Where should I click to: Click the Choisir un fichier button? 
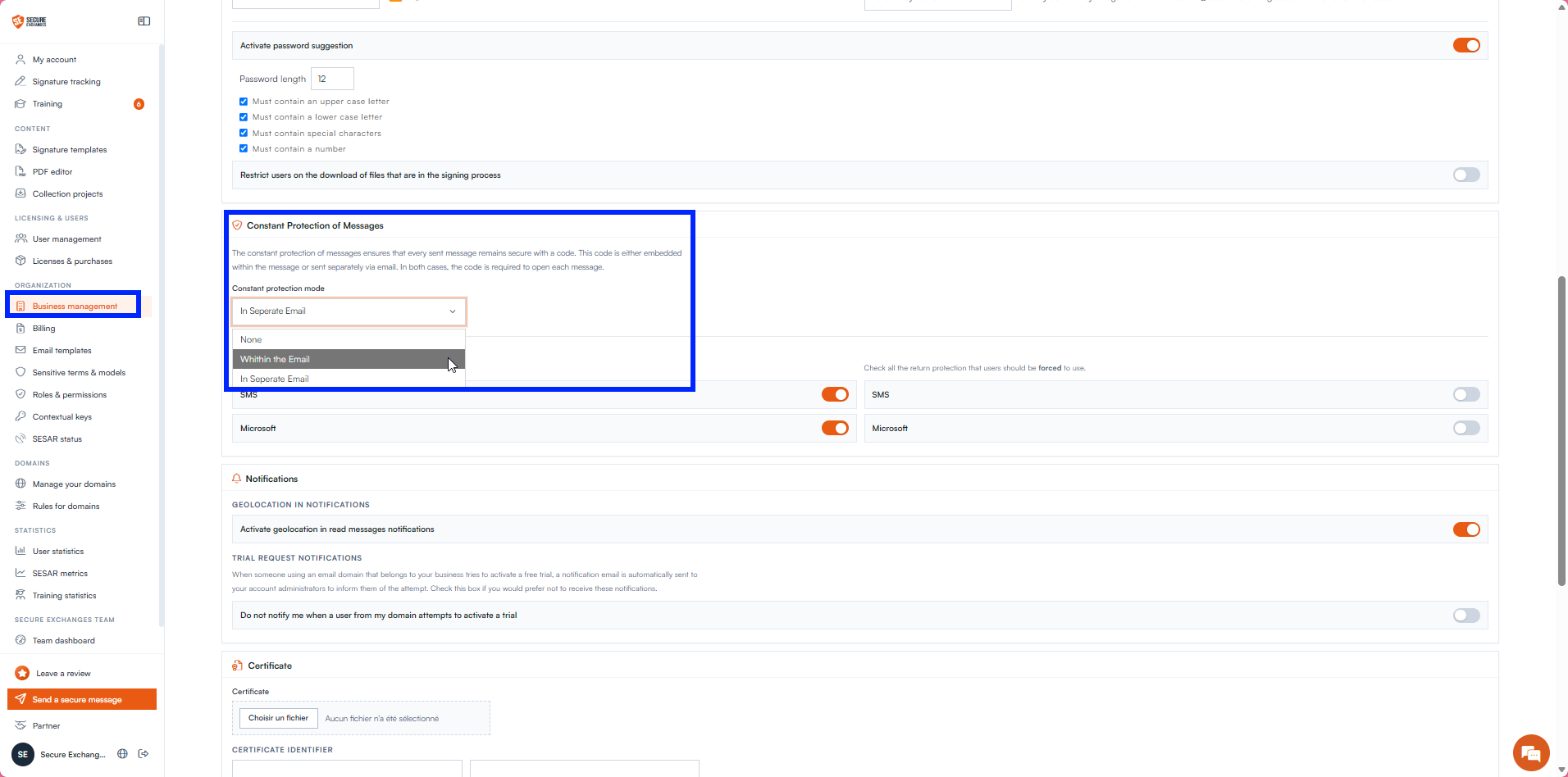point(279,718)
